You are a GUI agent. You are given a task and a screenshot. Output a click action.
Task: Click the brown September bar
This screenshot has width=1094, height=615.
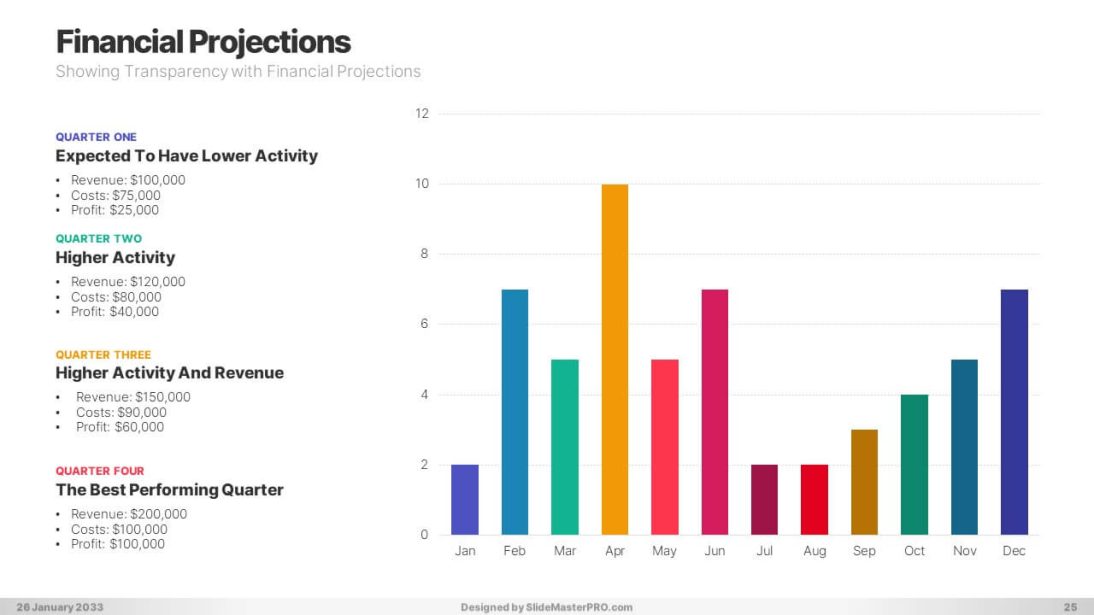click(x=864, y=482)
